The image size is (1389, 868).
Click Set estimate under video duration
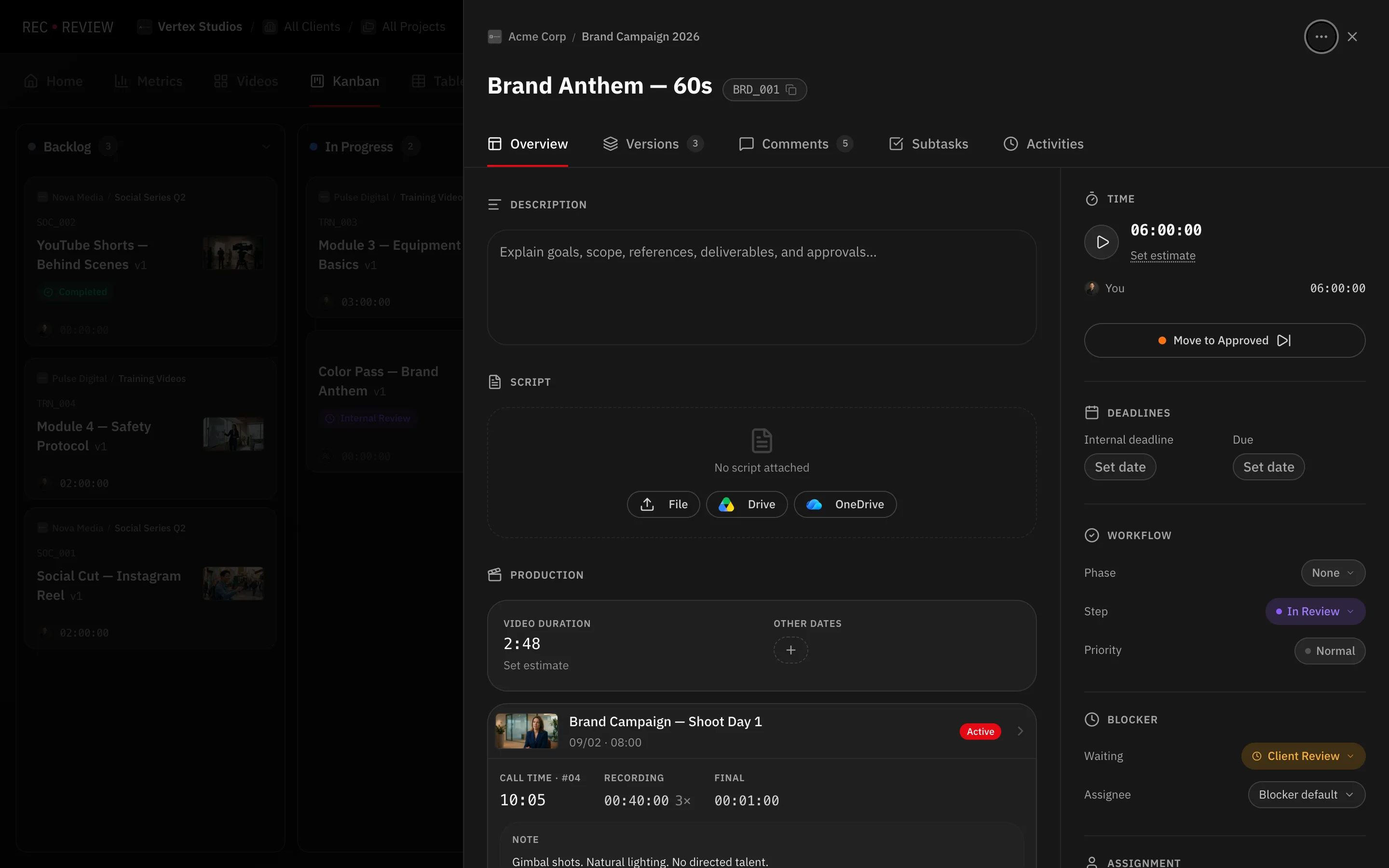click(x=535, y=665)
